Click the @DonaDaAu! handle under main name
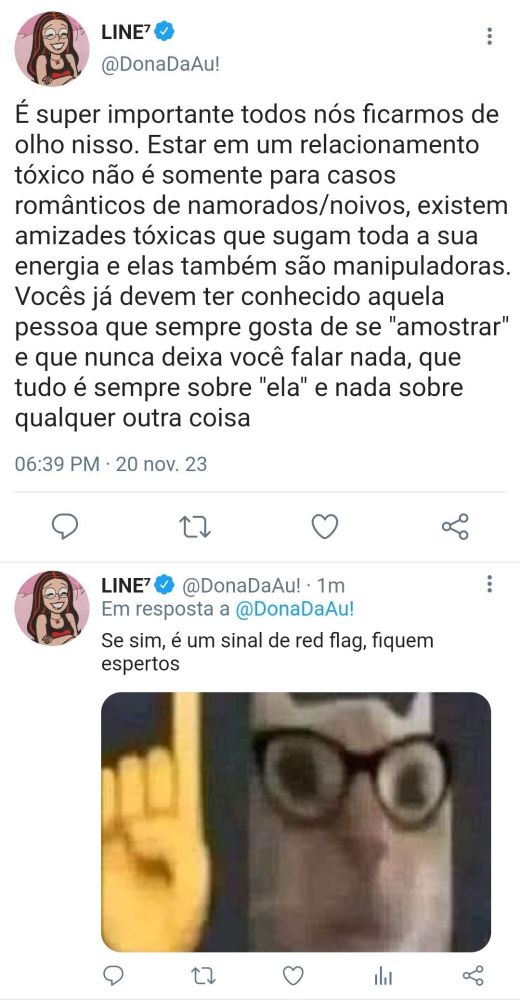 point(160,66)
